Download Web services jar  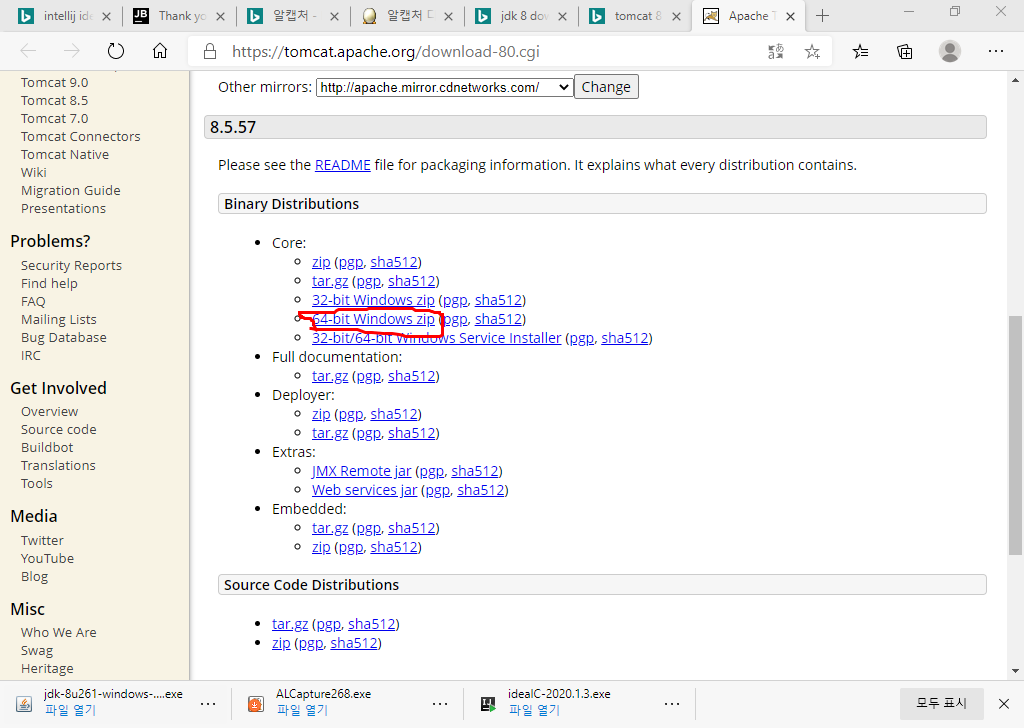click(364, 490)
